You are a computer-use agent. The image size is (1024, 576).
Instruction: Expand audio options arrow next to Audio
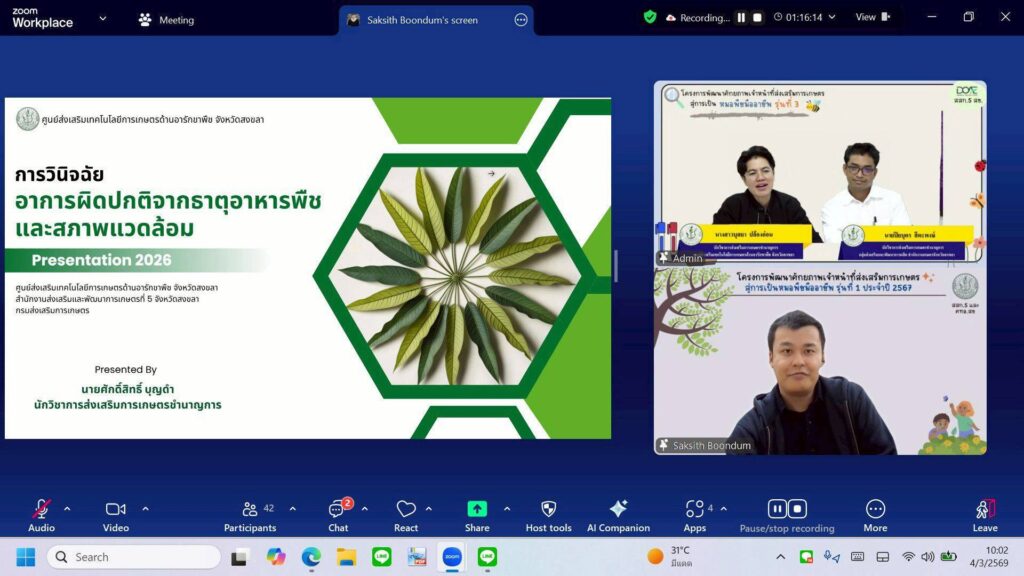67,508
